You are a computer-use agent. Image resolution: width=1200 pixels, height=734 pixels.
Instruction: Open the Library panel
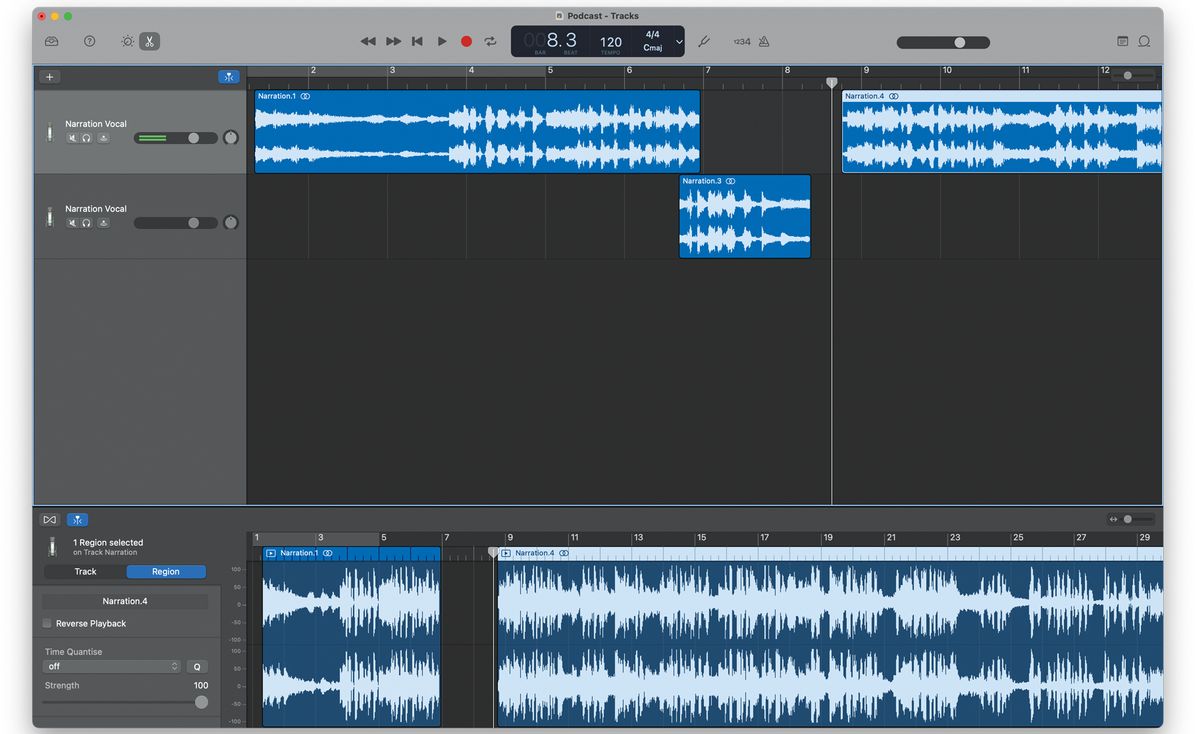(51, 41)
